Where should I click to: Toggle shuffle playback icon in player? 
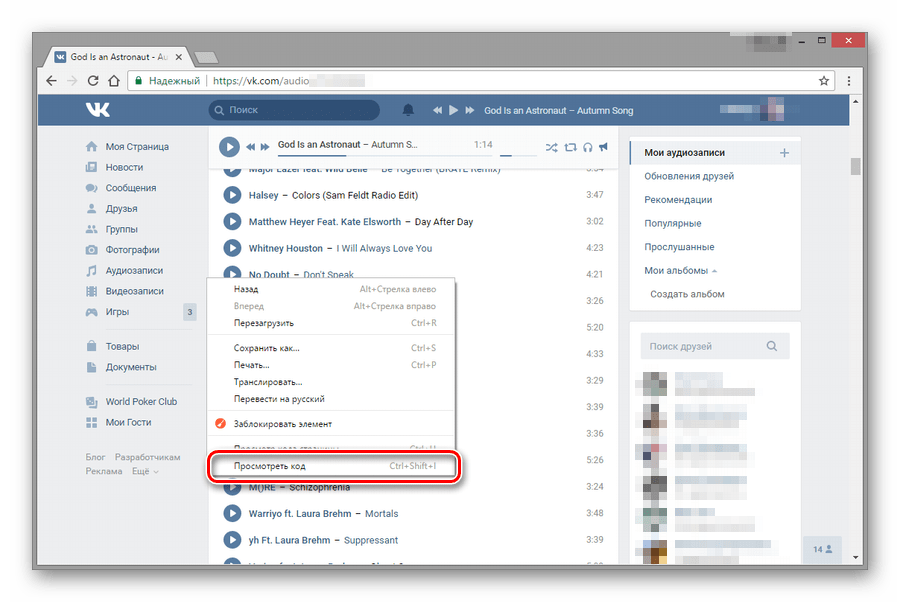tap(552, 147)
